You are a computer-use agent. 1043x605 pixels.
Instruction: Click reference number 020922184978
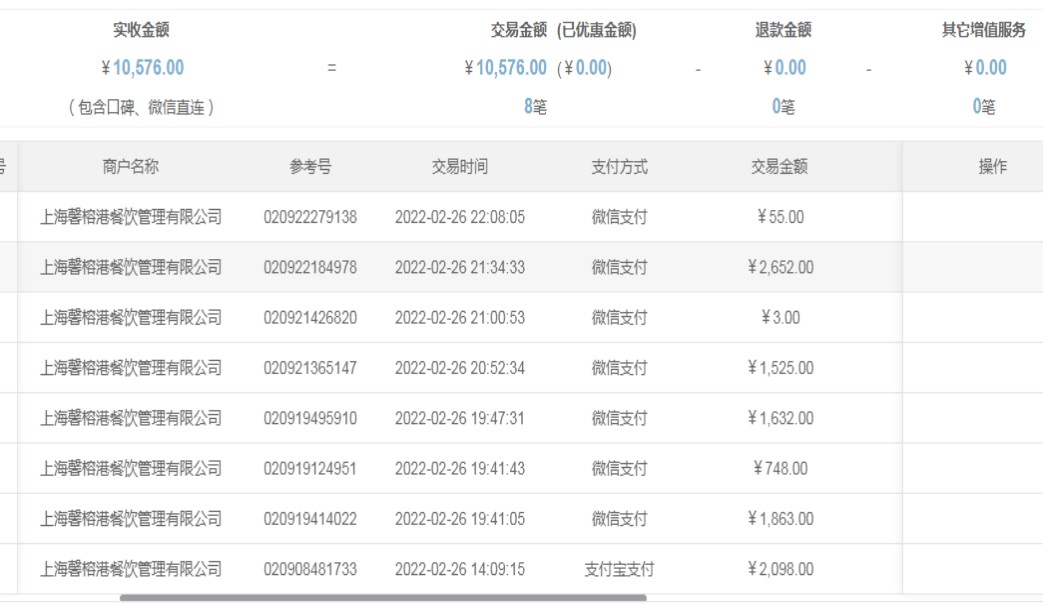[310, 267]
